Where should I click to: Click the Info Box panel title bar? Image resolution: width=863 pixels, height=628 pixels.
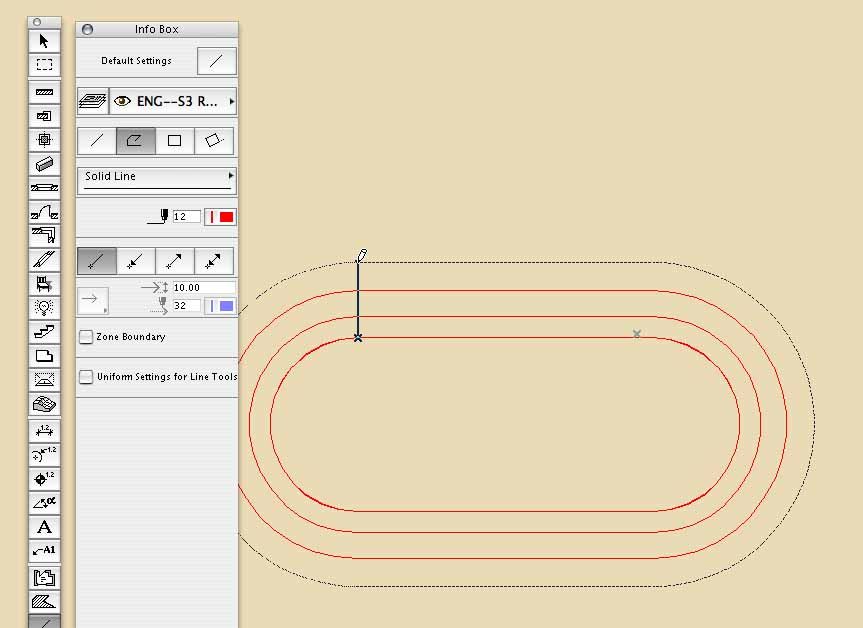[157, 29]
